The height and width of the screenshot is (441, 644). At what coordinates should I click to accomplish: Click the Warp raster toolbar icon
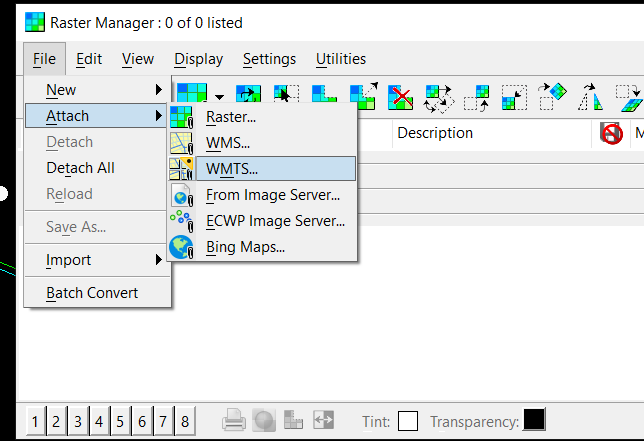[629, 98]
